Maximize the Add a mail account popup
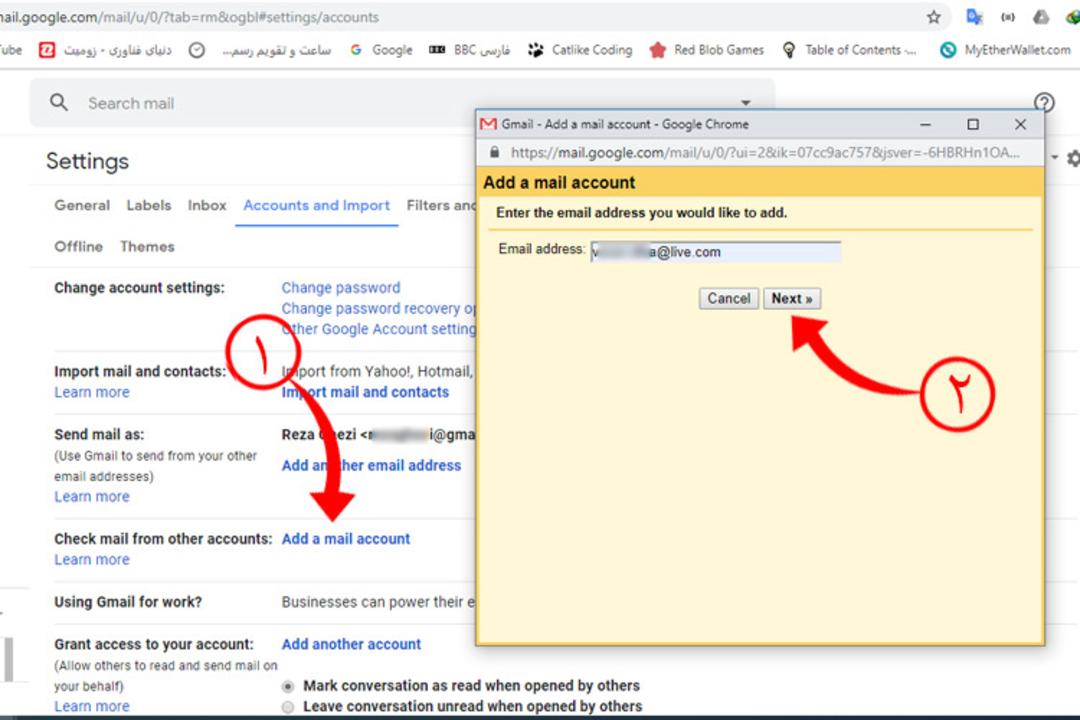1080x720 pixels. [973, 124]
